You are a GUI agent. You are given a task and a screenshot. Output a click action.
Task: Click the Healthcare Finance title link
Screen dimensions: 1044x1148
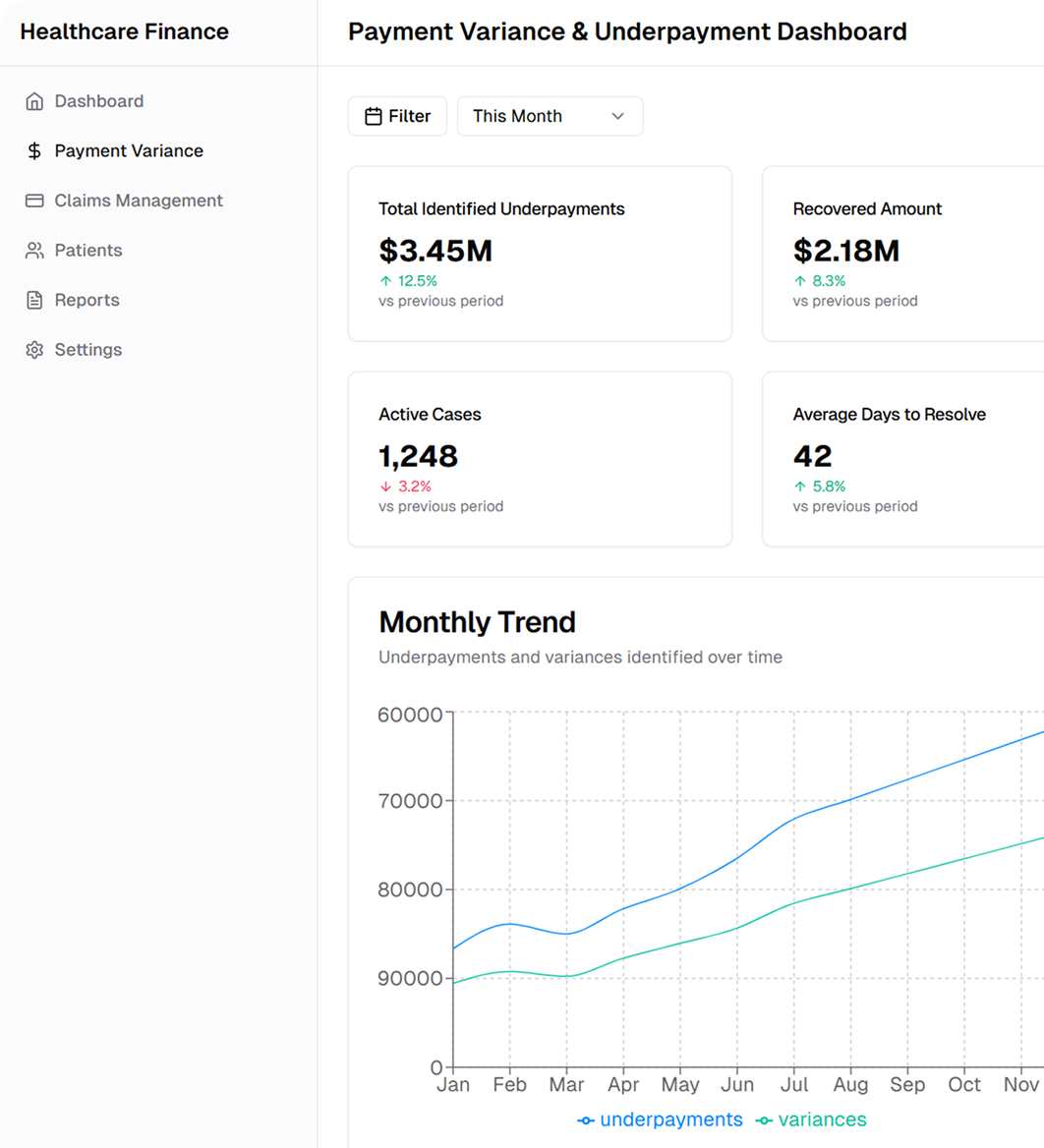pos(124,31)
